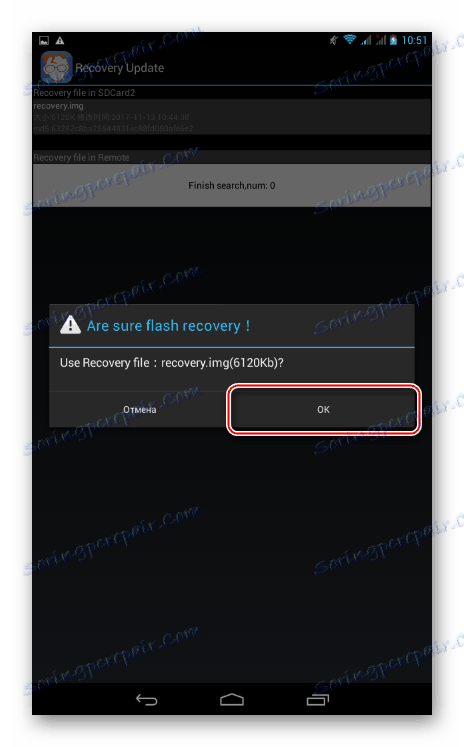The width and height of the screenshot is (464, 747).
Task: Tap the 10:51 clock in status bar
Action: pos(414,40)
